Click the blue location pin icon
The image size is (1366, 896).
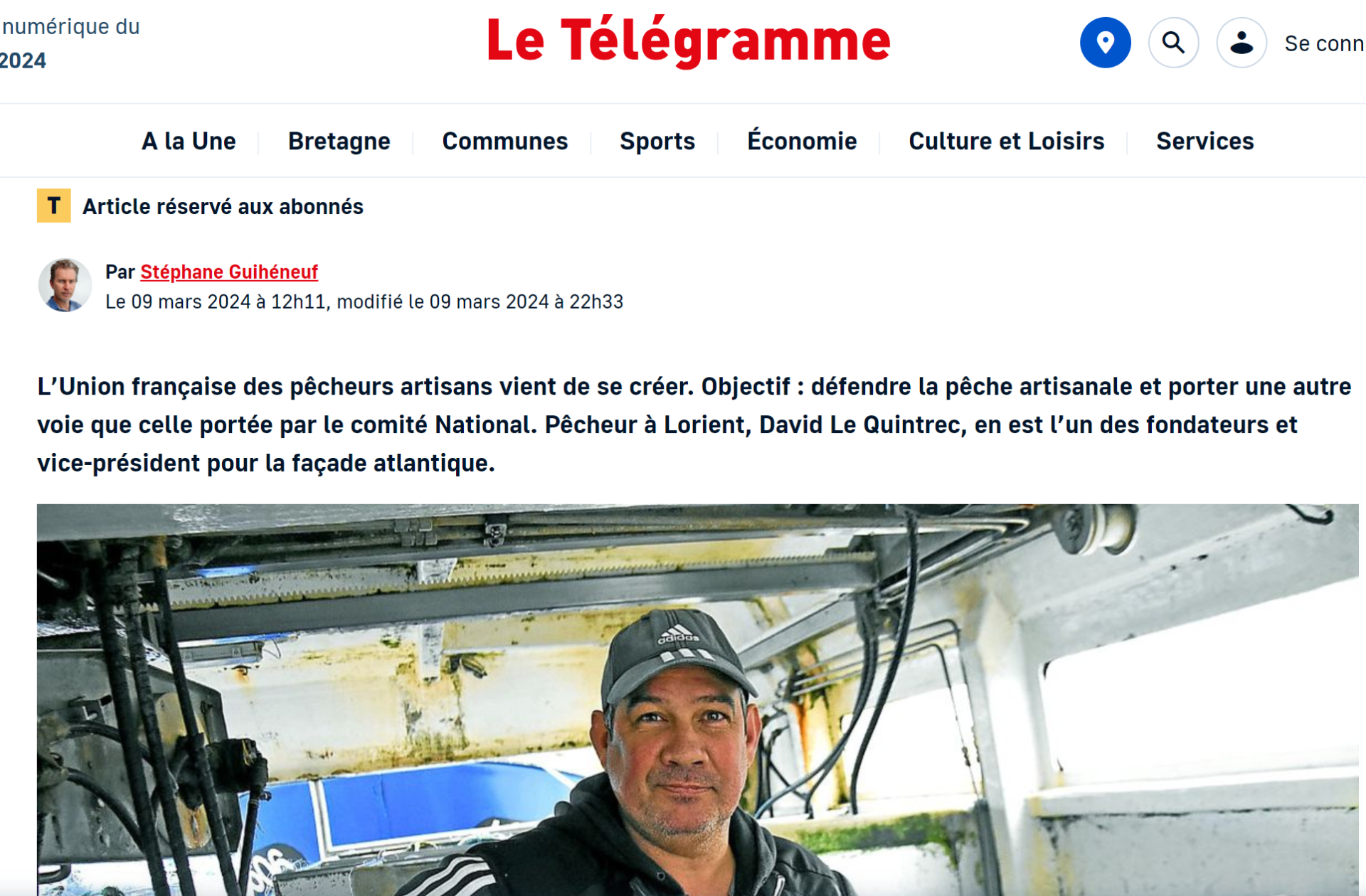1105,43
